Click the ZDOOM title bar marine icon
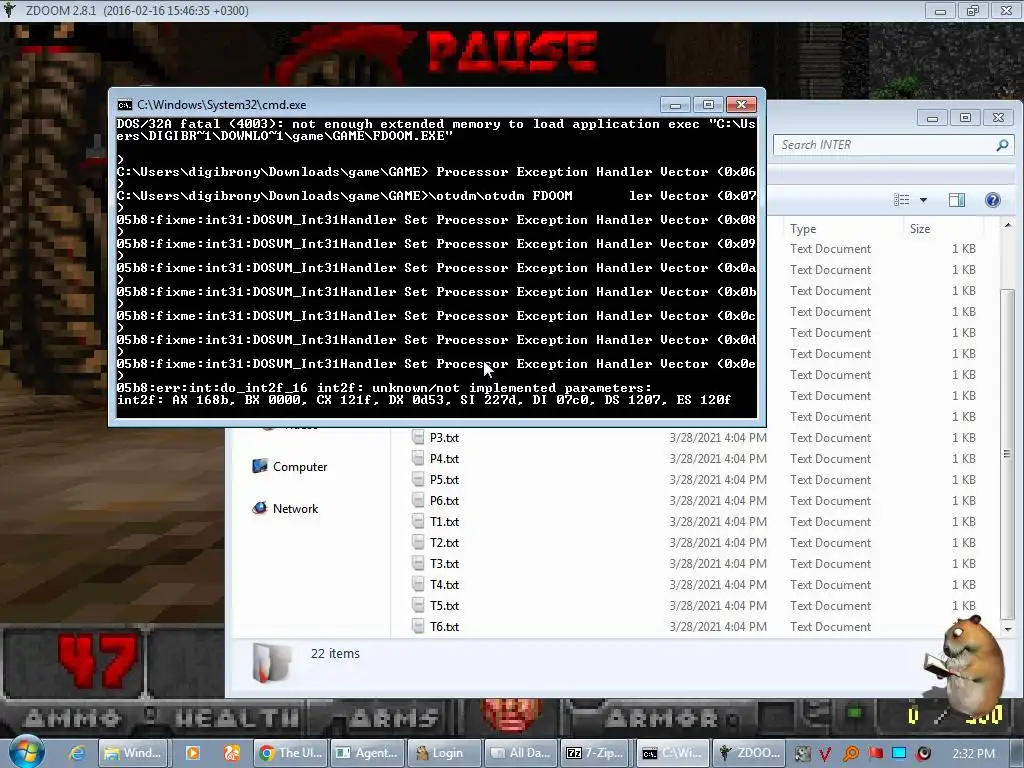Screen dimensions: 1024x768 (x=10, y=10)
